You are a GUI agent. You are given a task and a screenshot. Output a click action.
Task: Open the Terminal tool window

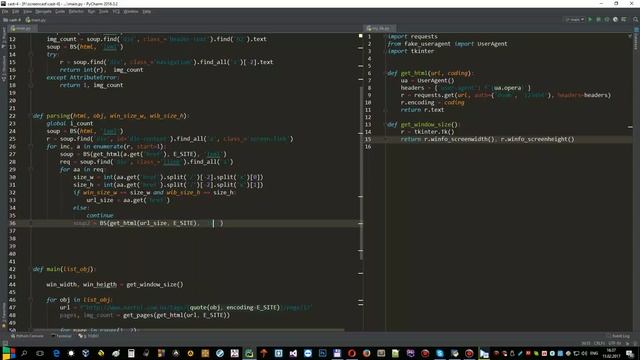click(62, 336)
